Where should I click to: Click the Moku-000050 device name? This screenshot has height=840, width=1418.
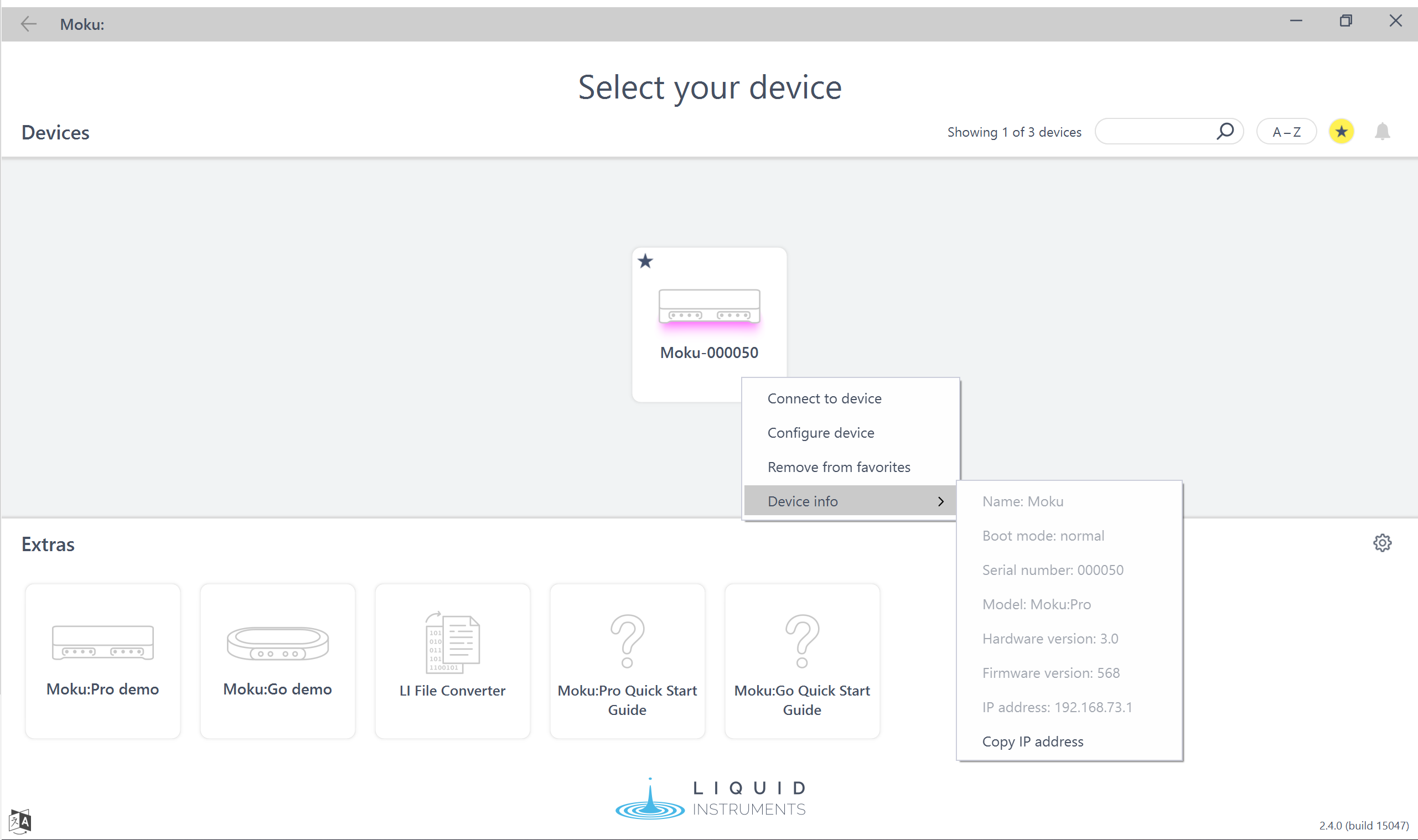click(x=710, y=352)
